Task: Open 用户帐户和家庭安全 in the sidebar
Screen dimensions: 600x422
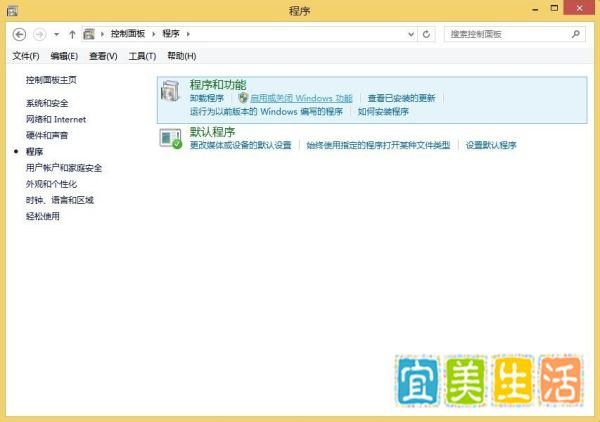Action: [x=64, y=168]
